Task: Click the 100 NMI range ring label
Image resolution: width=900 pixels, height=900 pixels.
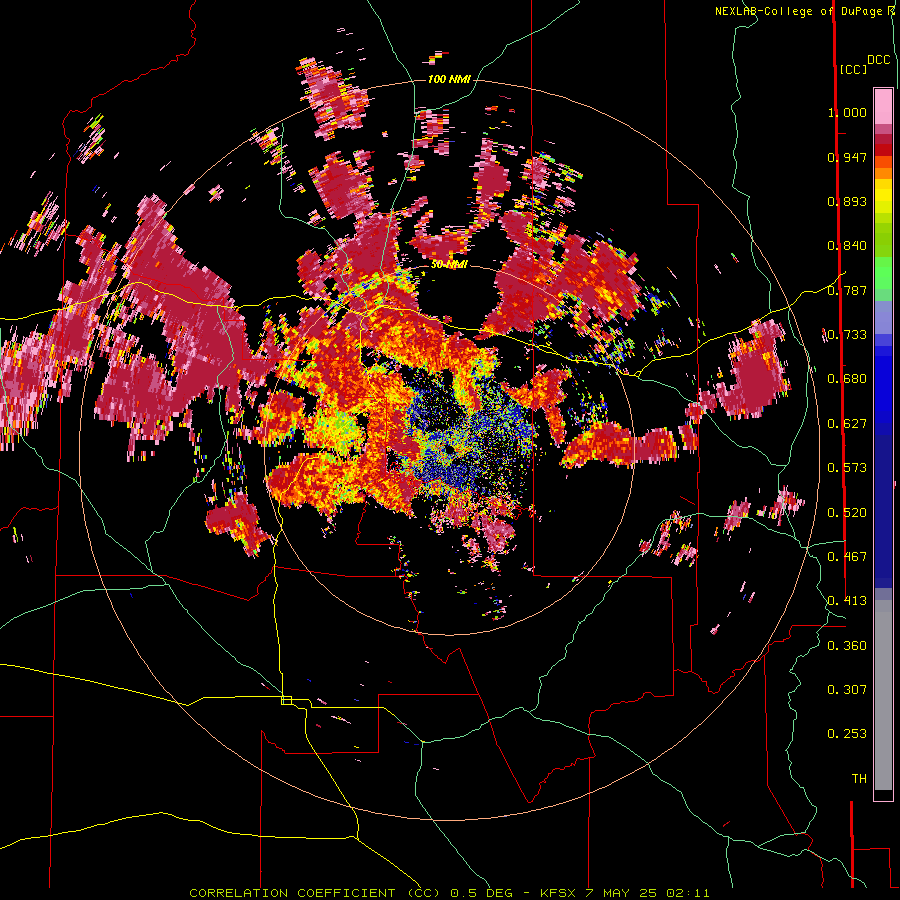Action: tap(449, 79)
